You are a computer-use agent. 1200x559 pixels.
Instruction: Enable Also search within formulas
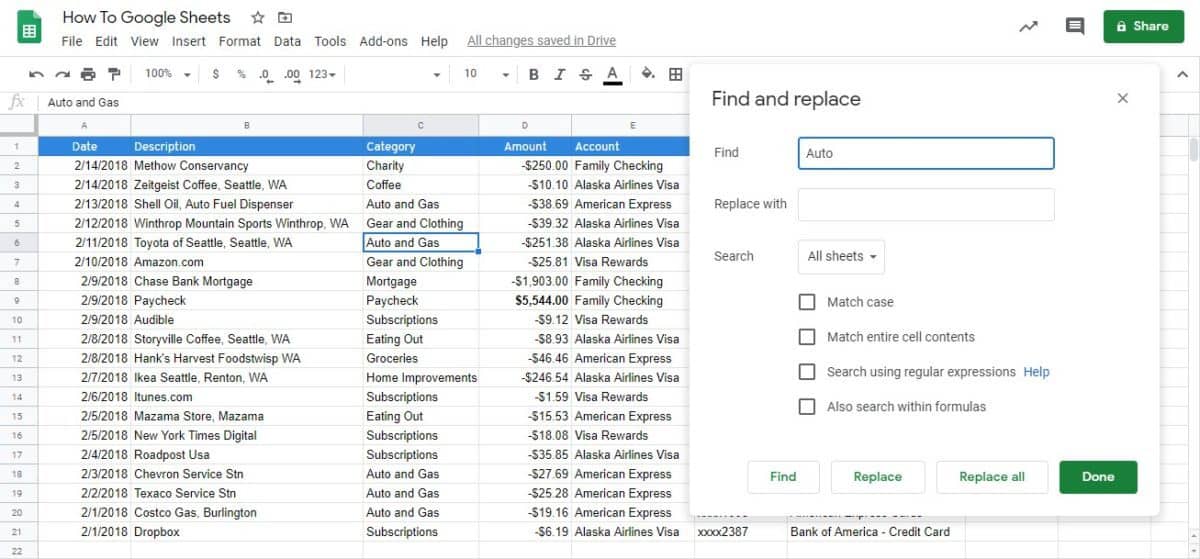[x=807, y=407]
